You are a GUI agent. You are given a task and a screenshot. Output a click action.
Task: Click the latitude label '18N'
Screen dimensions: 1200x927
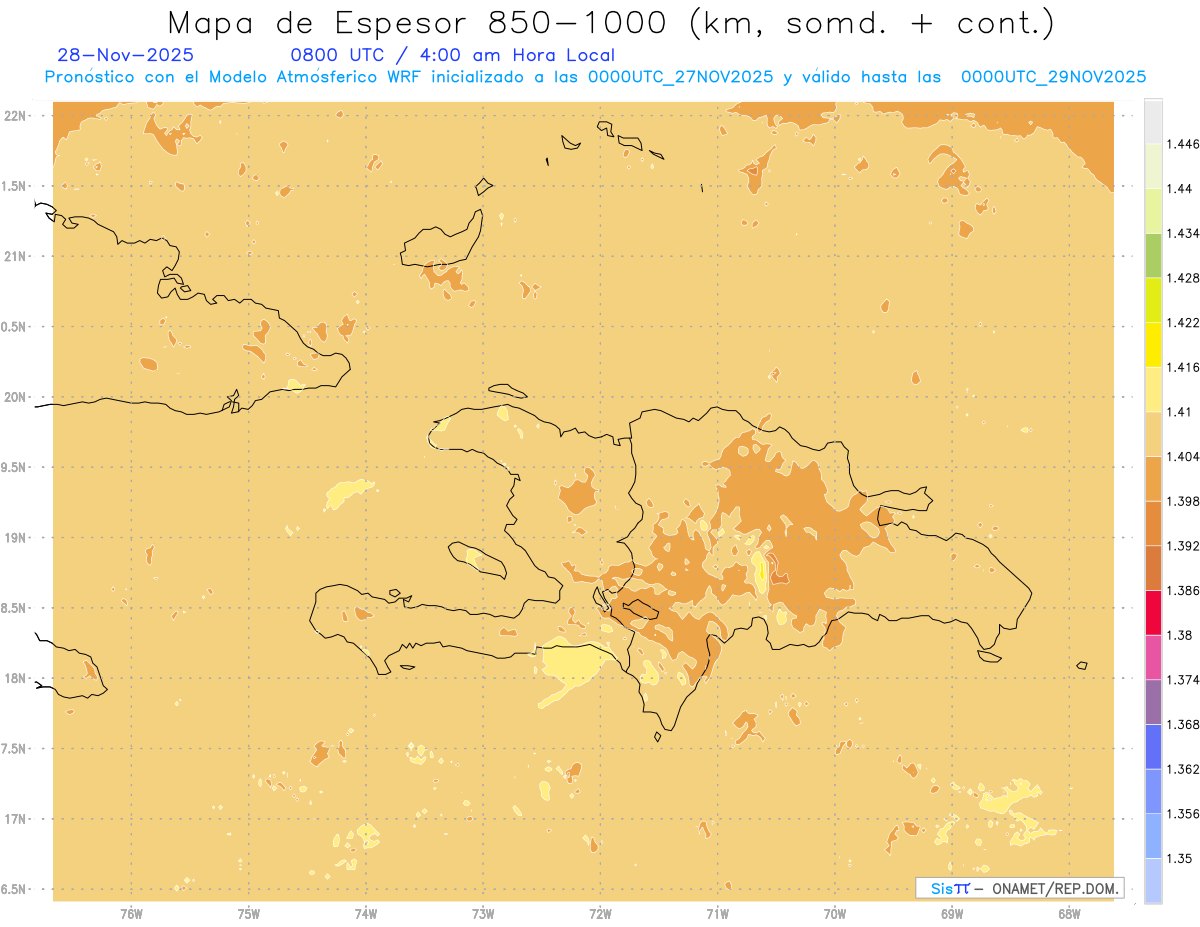click(16, 678)
